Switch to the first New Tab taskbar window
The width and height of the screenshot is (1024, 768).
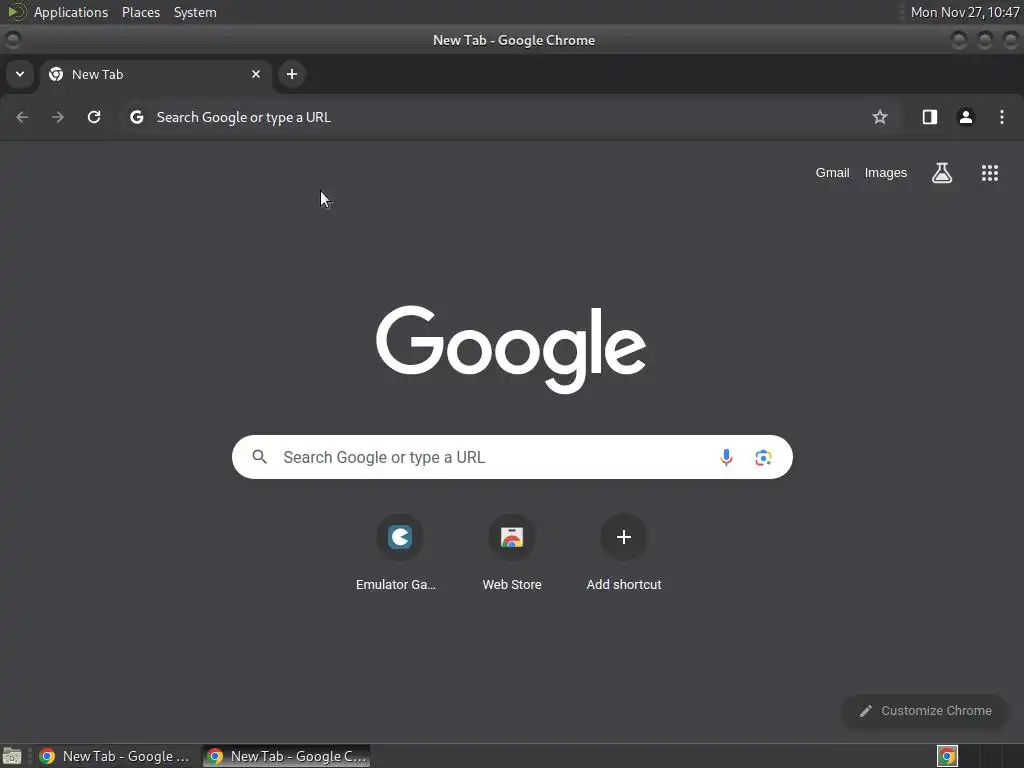click(x=115, y=756)
